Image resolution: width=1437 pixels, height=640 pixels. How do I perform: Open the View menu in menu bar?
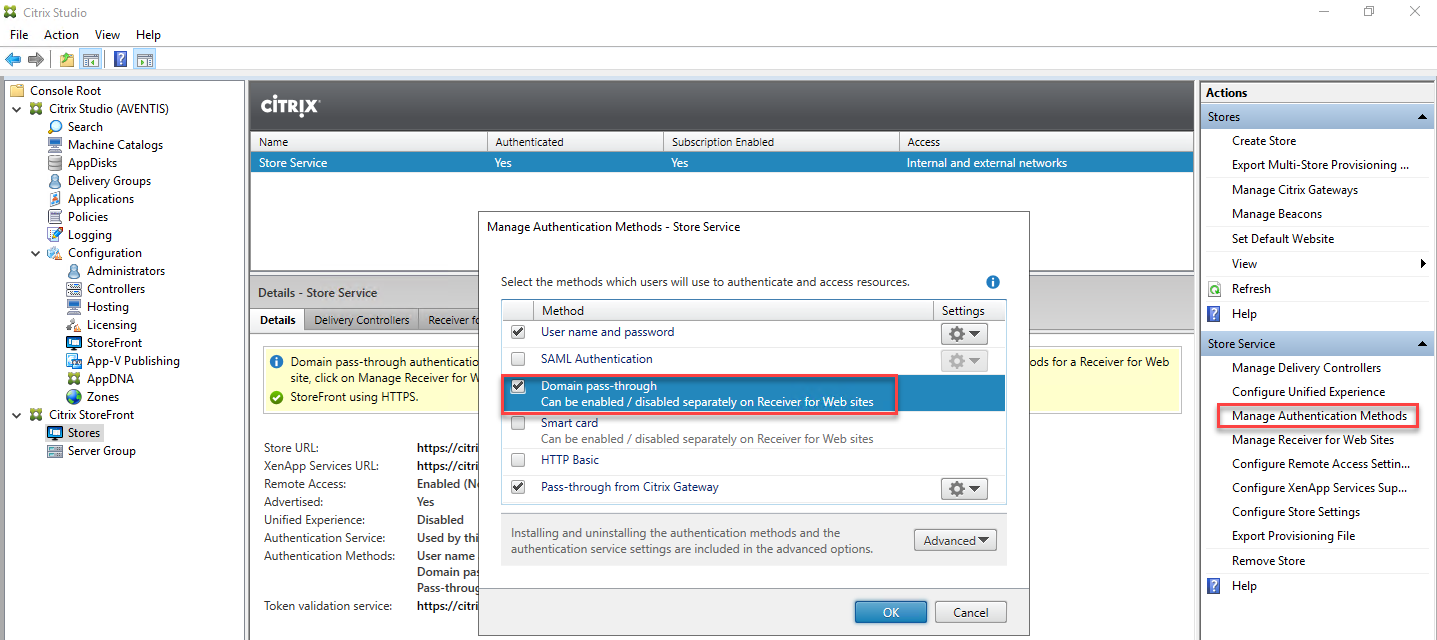click(x=107, y=35)
